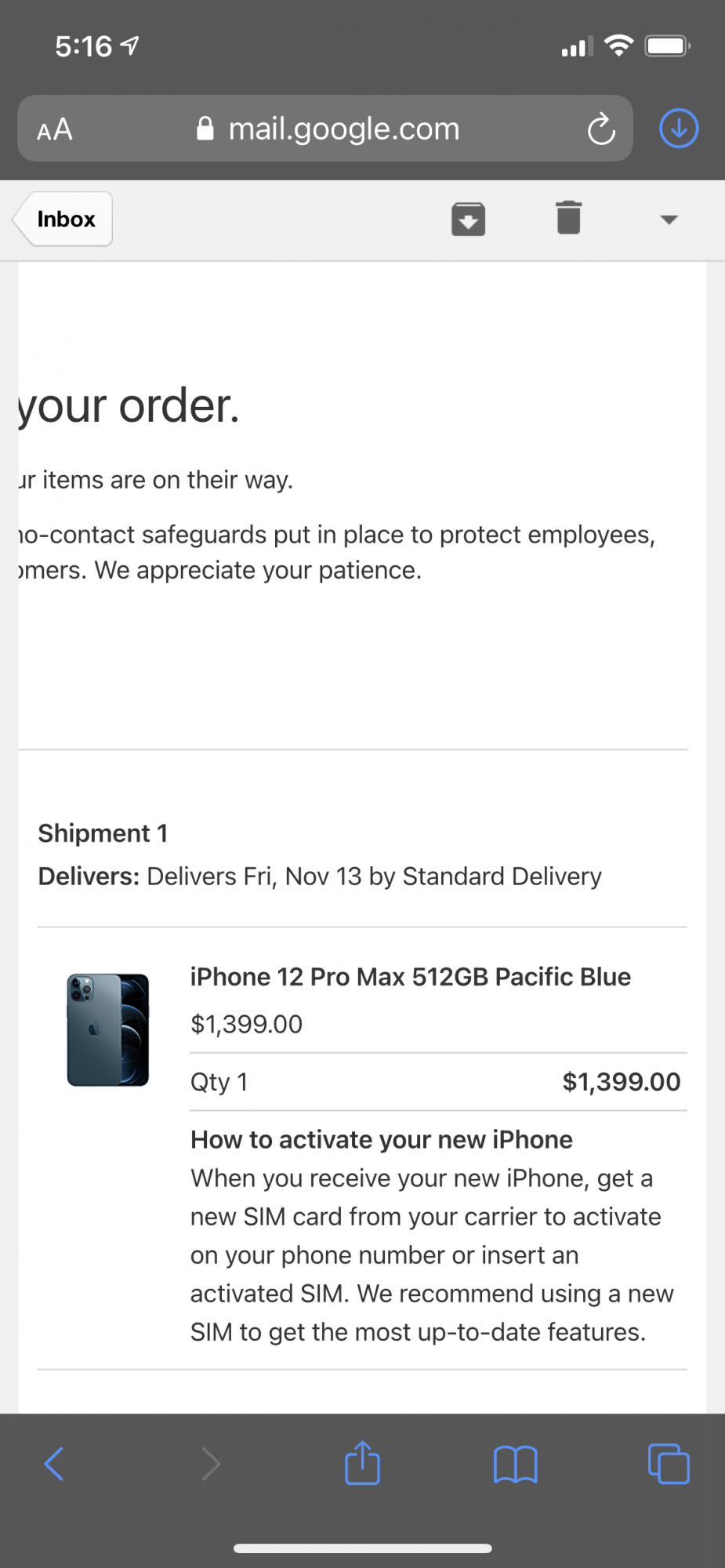The image size is (725, 1568).
Task: Tap the Safari downloads icon
Action: tap(679, 129)
